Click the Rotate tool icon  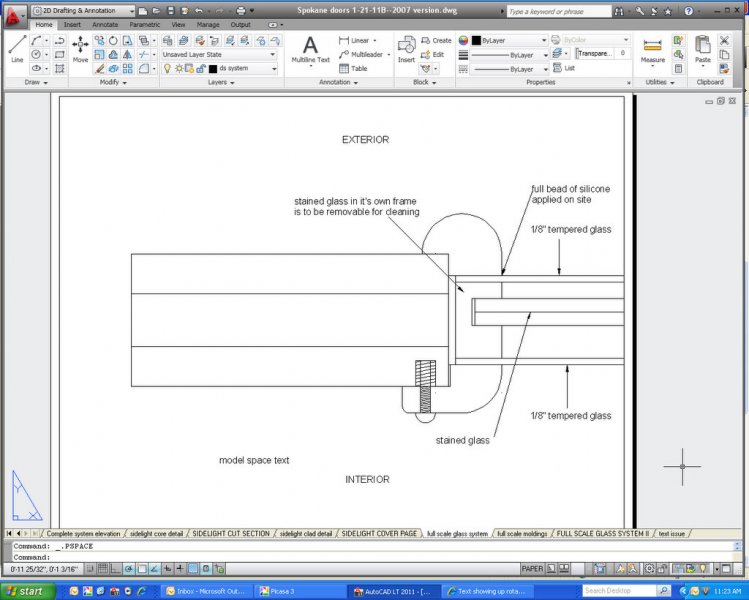[113, 41]
